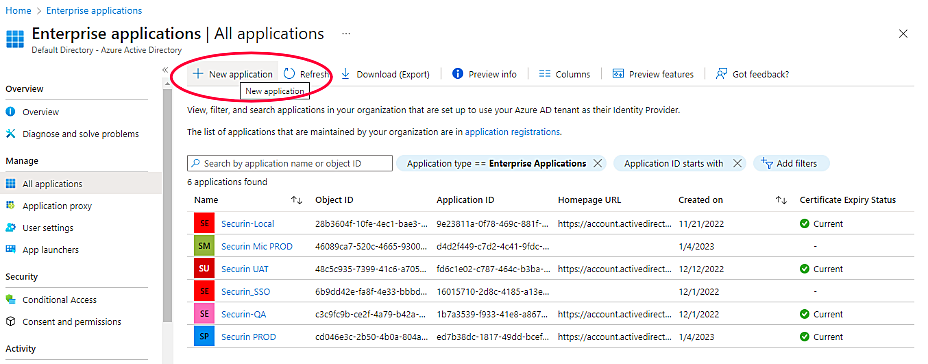Open Overview in sidebar

(40, 112)
